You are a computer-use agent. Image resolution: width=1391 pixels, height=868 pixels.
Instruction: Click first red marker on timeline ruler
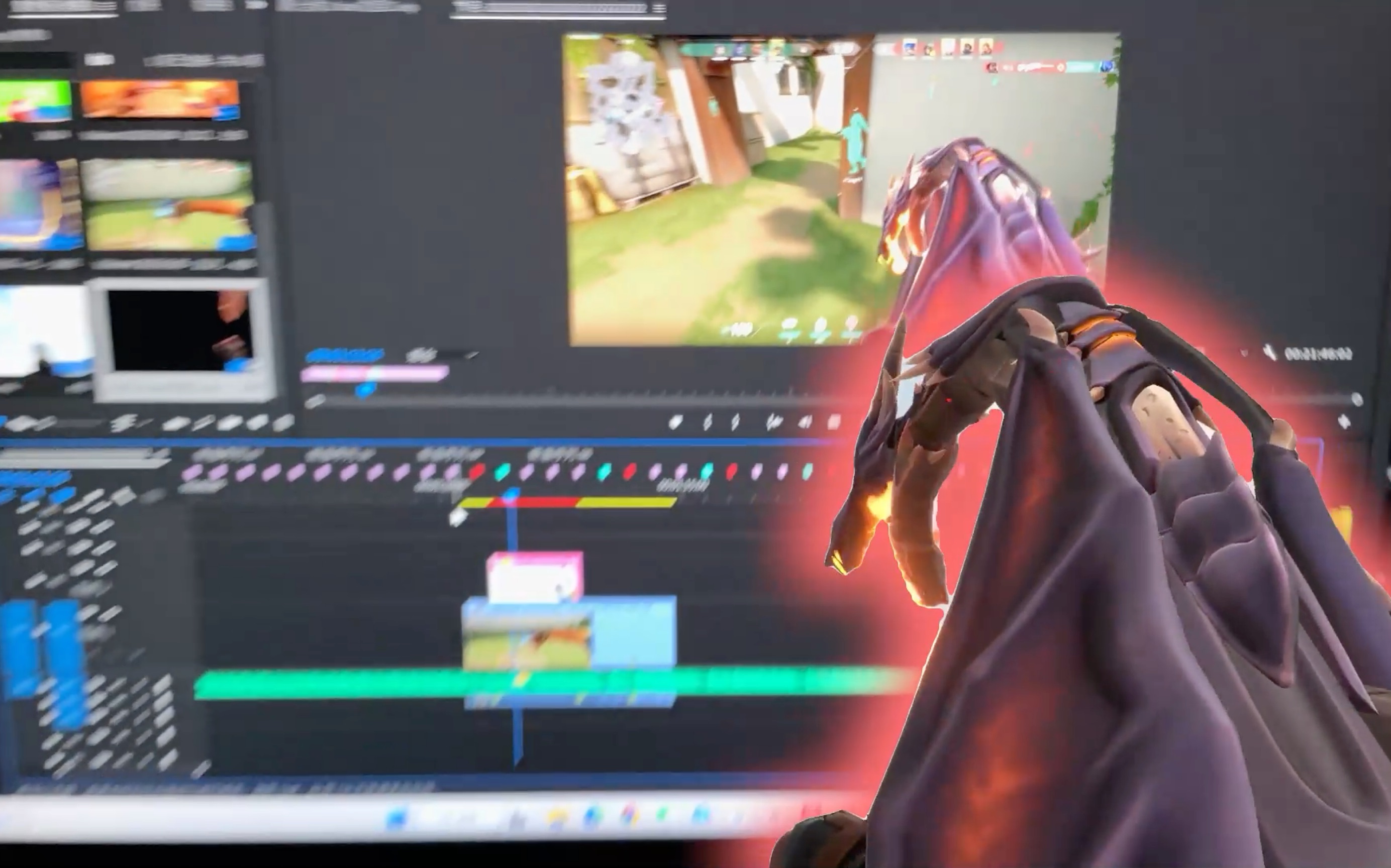[476, 472]
